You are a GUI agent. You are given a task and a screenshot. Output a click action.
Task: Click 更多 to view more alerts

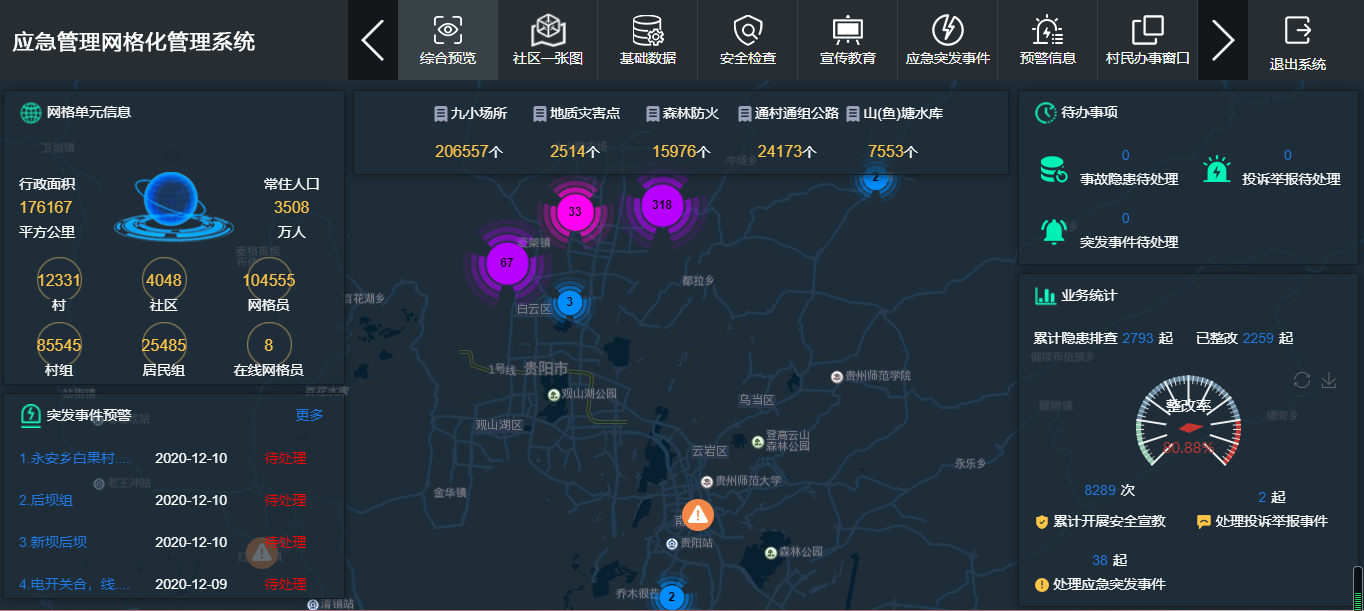pyautogui.click(x=309, y=415)
